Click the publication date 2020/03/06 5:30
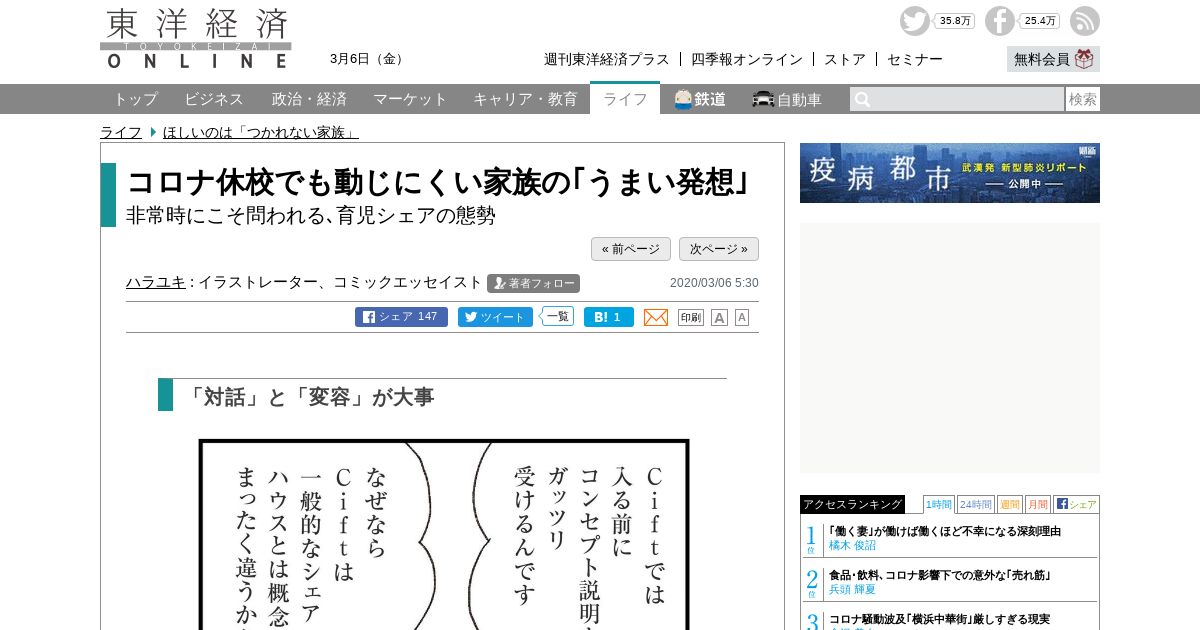Viewport: 1200px width, 630px height. point(714,283)
